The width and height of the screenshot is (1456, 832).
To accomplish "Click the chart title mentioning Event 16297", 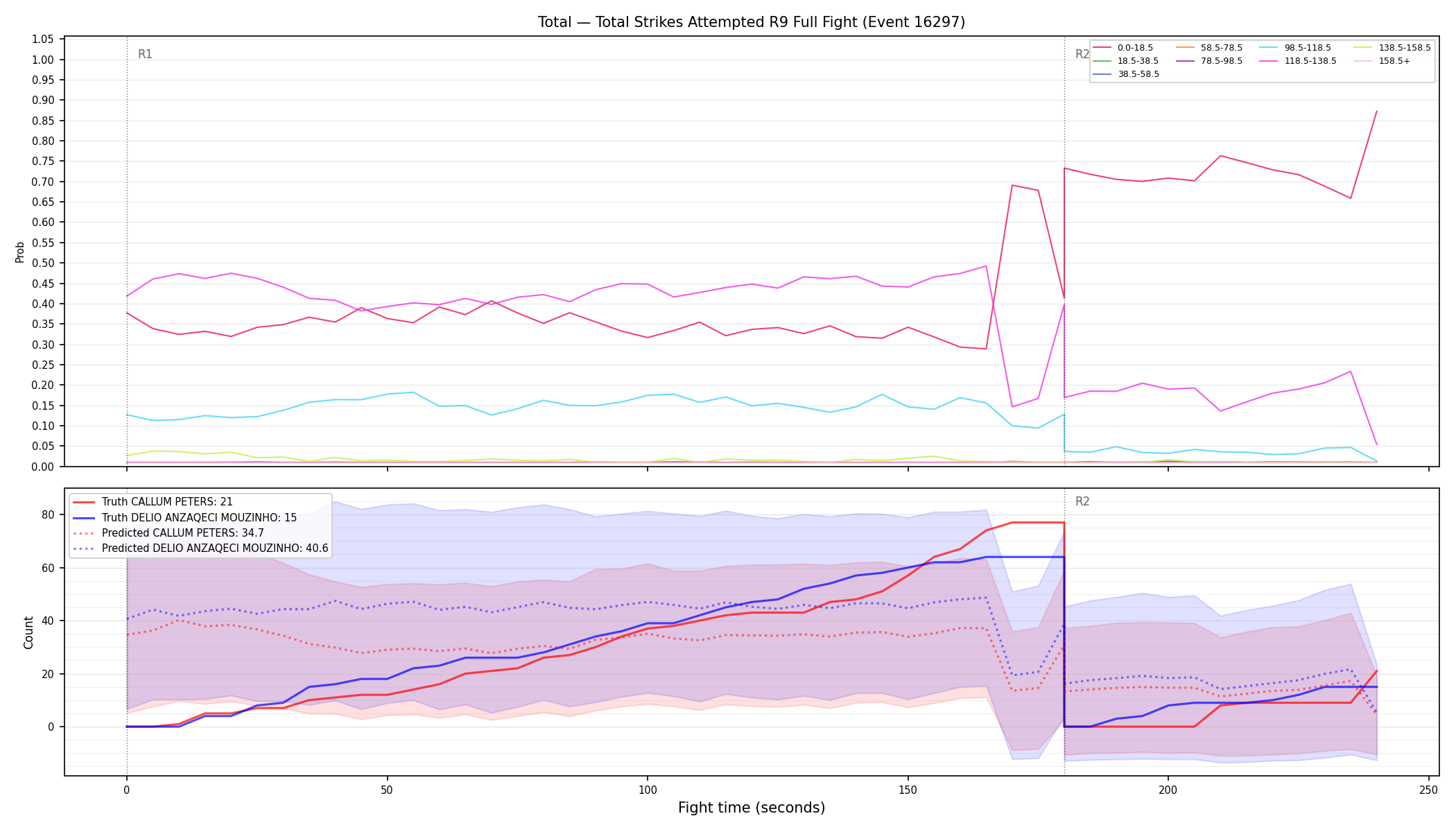I will click(x=752, y=22).
